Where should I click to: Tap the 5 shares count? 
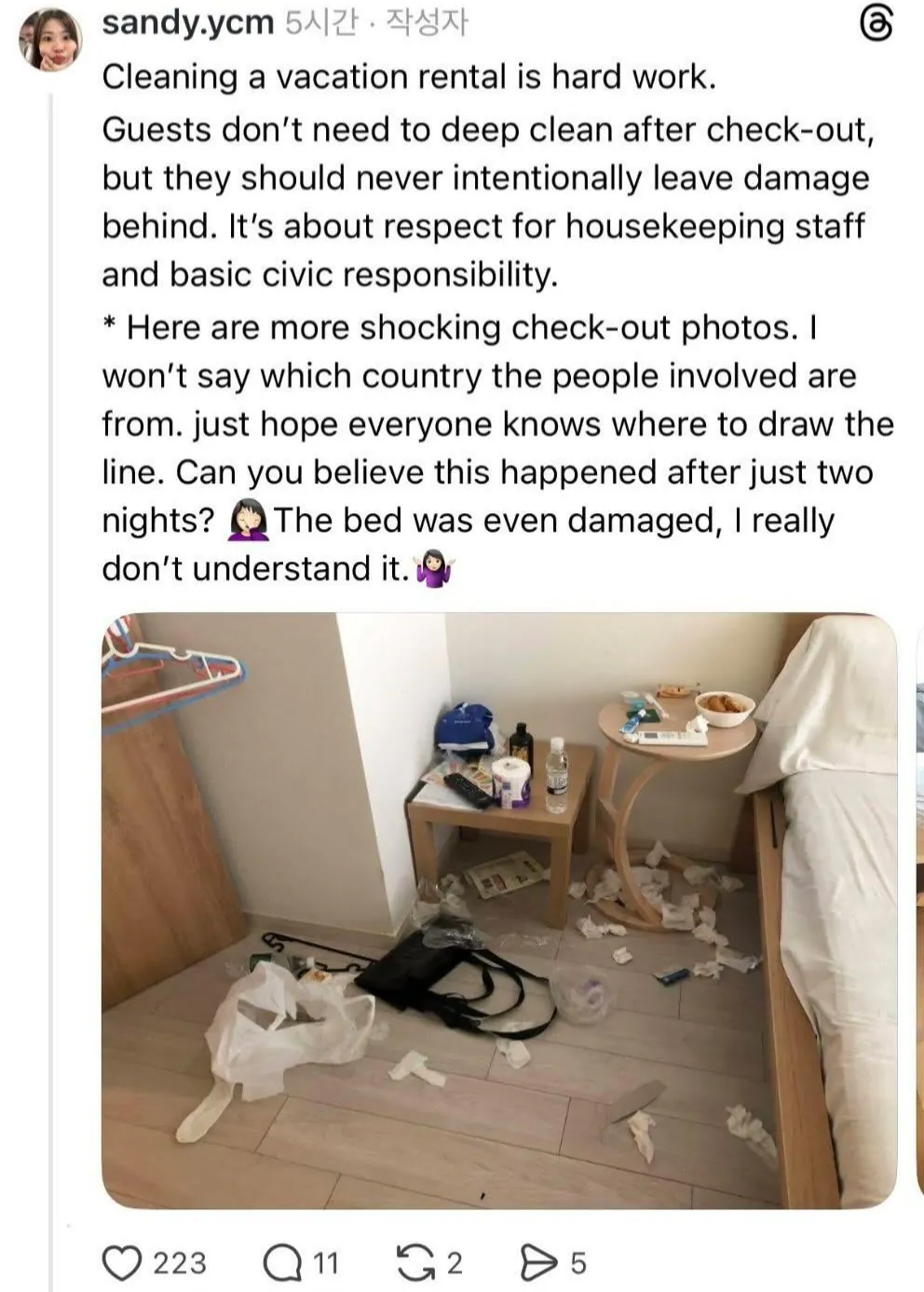click(x=578, y=1263)
